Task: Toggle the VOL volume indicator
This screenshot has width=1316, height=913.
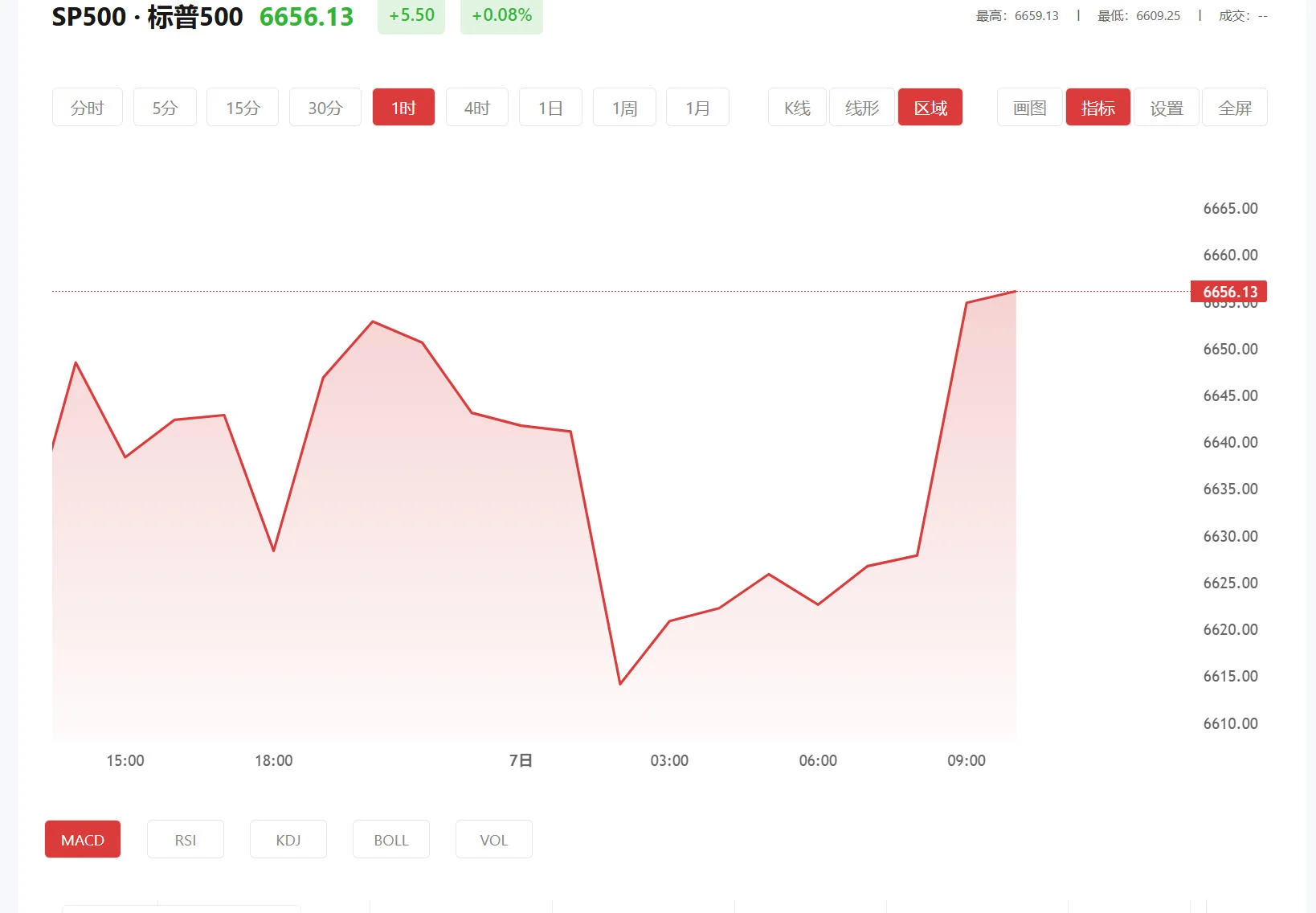Action: 493,839
